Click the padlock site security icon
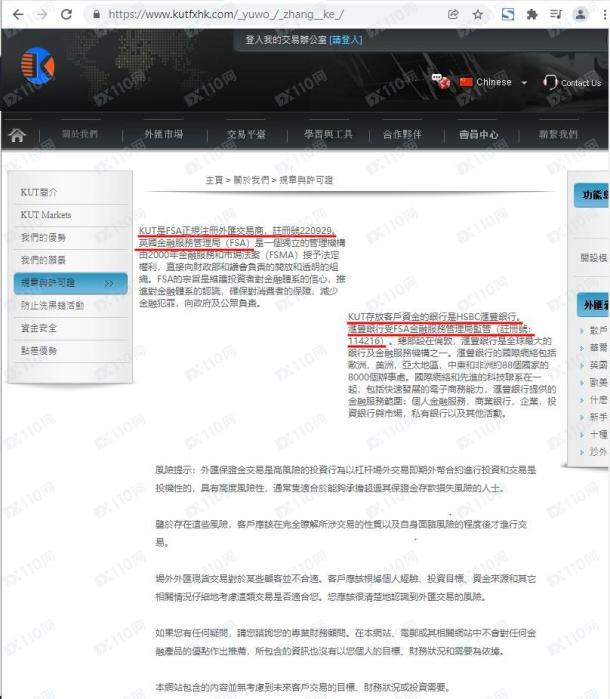610x699 pixels. [96, 14]
